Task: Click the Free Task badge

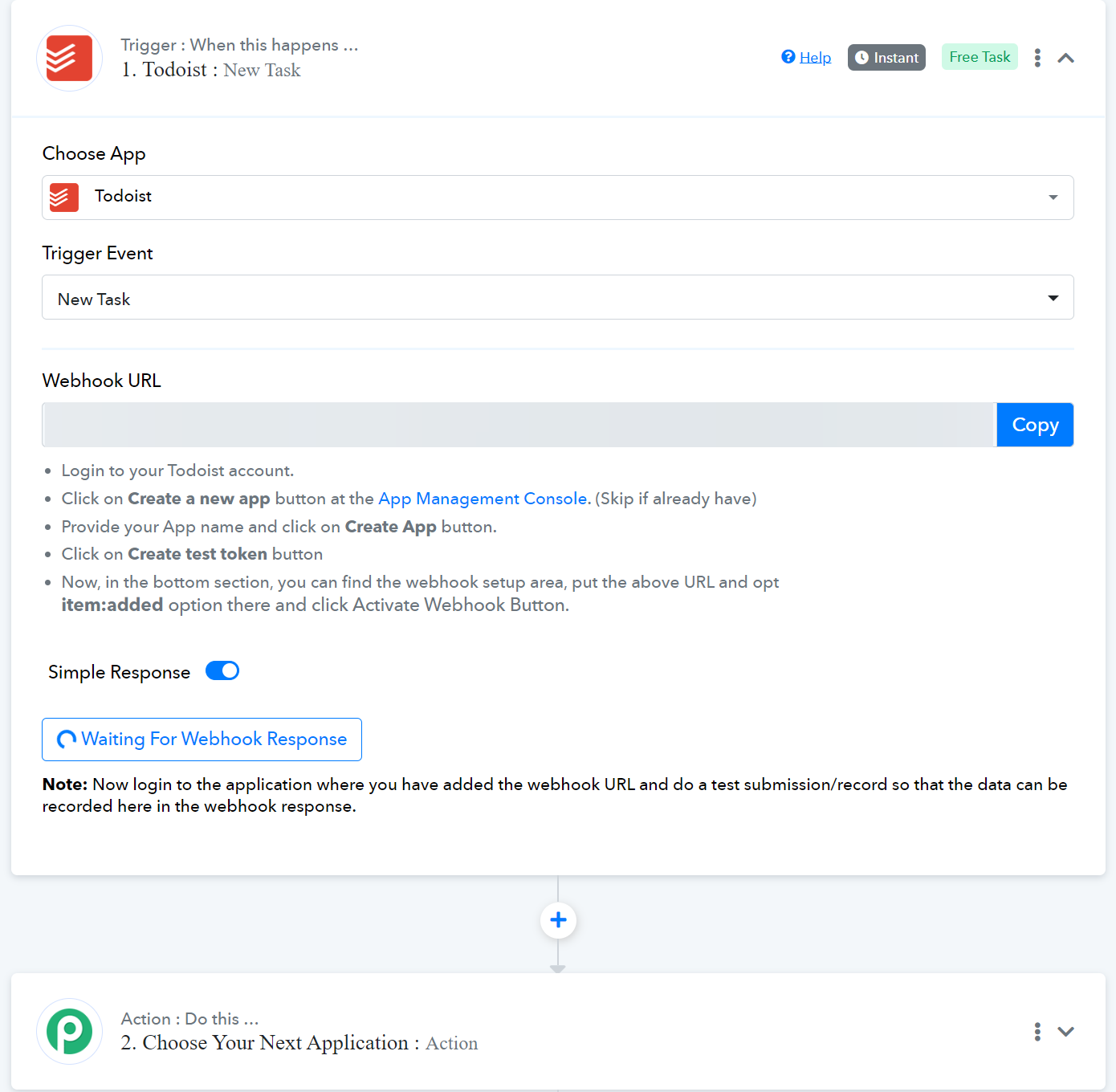Action: tap(980, 57)
